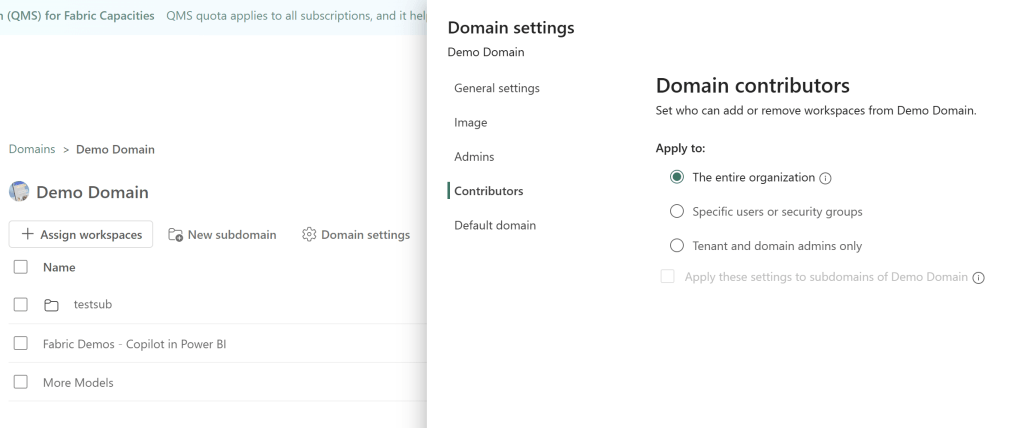This screenshot has width=1024, height=428.
Task: Open the Default domain tab
Action: tap(494, 225)
